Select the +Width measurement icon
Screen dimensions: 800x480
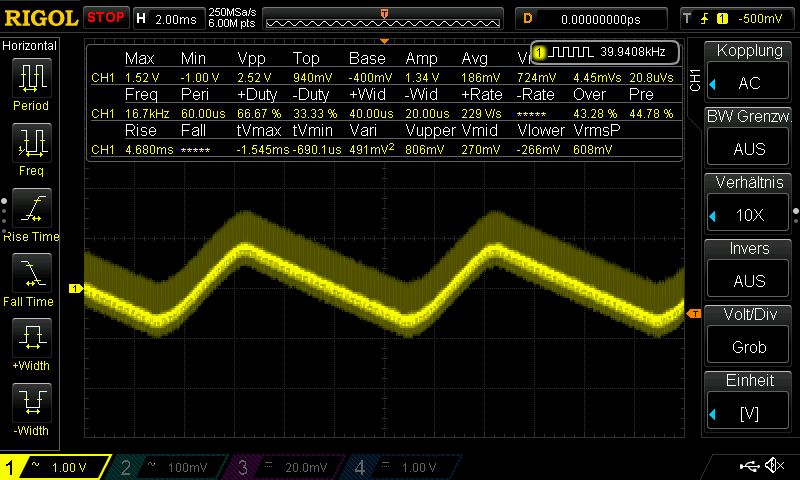tap(31, 338)
